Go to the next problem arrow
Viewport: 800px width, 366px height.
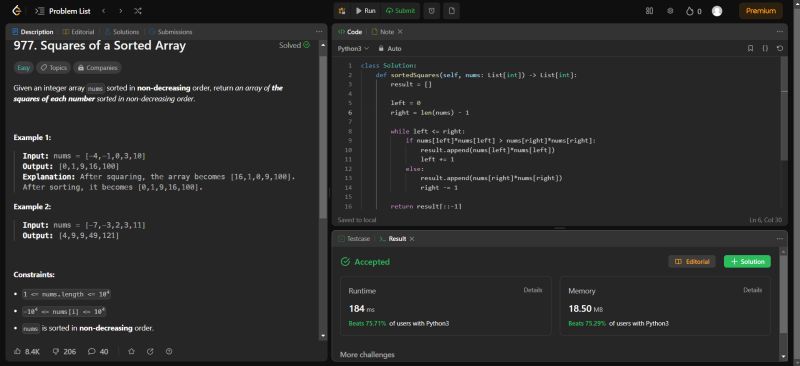(x=120, y=11)
